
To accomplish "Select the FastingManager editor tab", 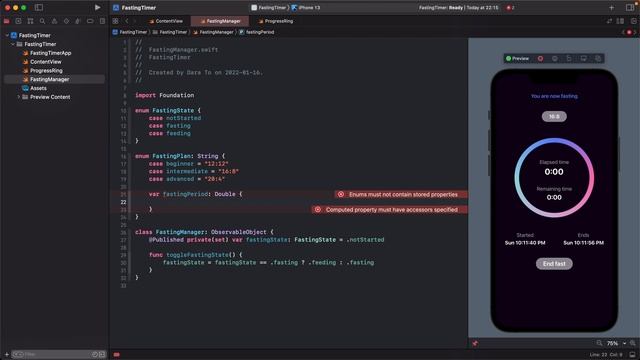I will point(221,21).
